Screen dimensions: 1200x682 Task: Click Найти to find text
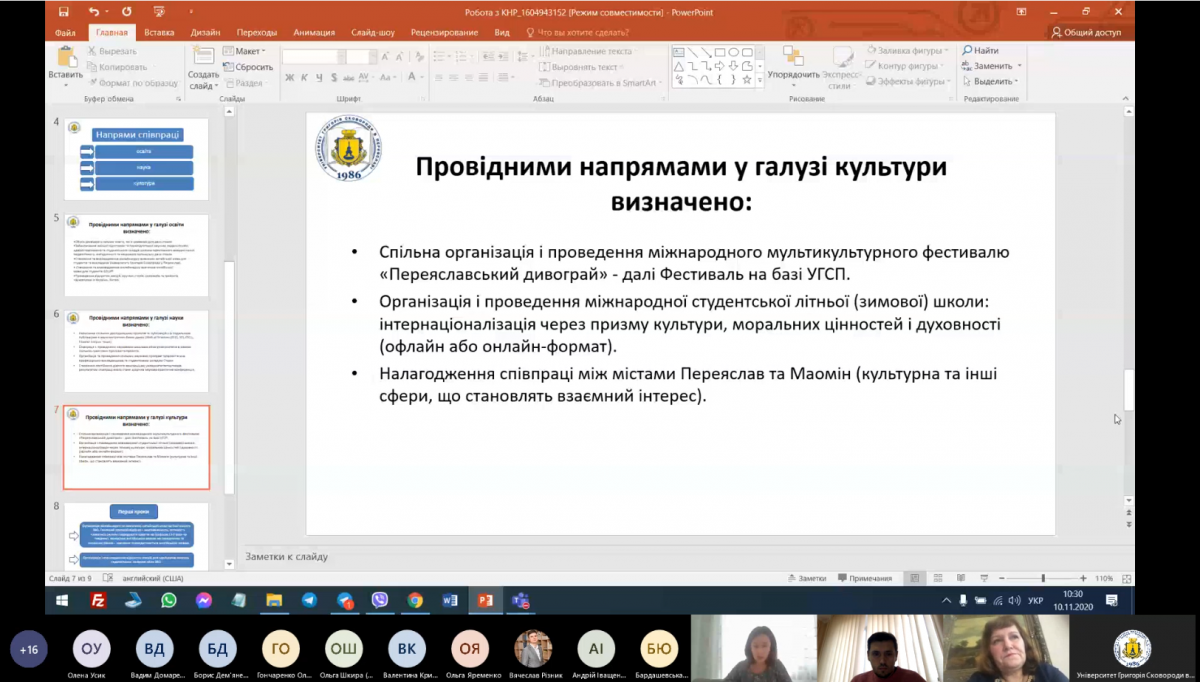click(980, 51)
